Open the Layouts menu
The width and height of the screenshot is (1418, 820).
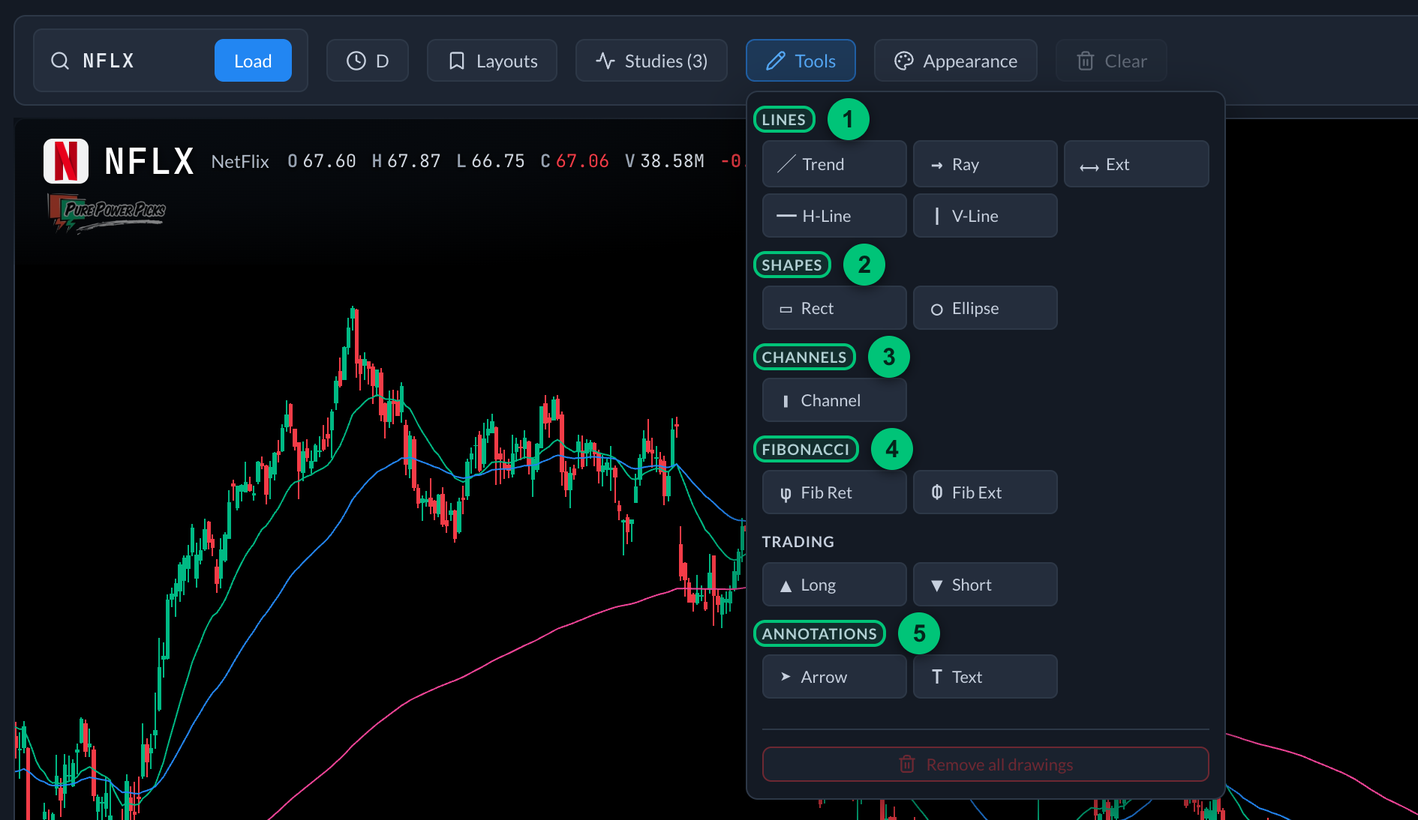click(492, 61)
